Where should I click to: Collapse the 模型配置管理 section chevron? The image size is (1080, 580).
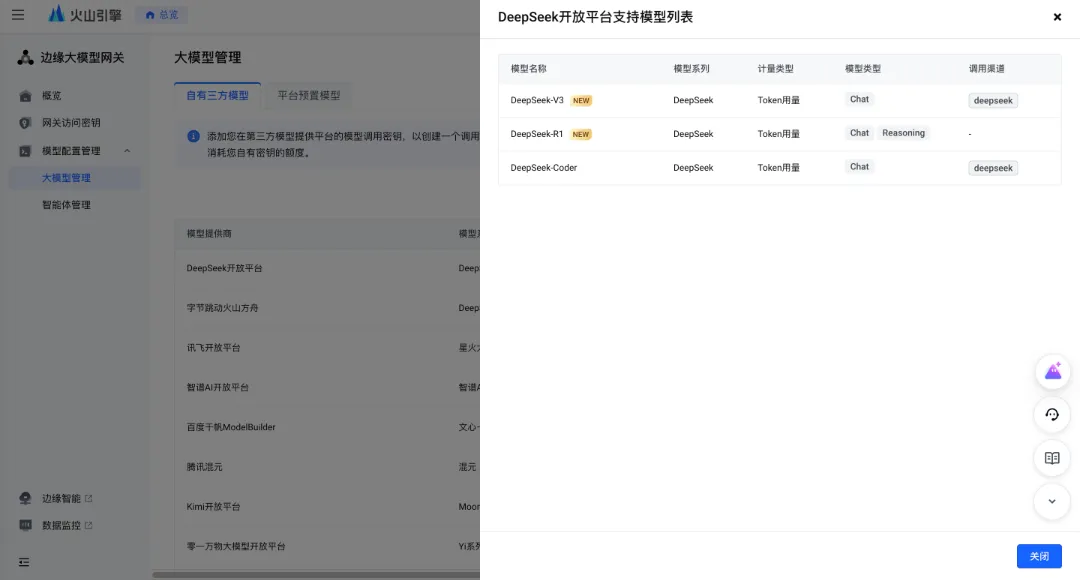127,151
